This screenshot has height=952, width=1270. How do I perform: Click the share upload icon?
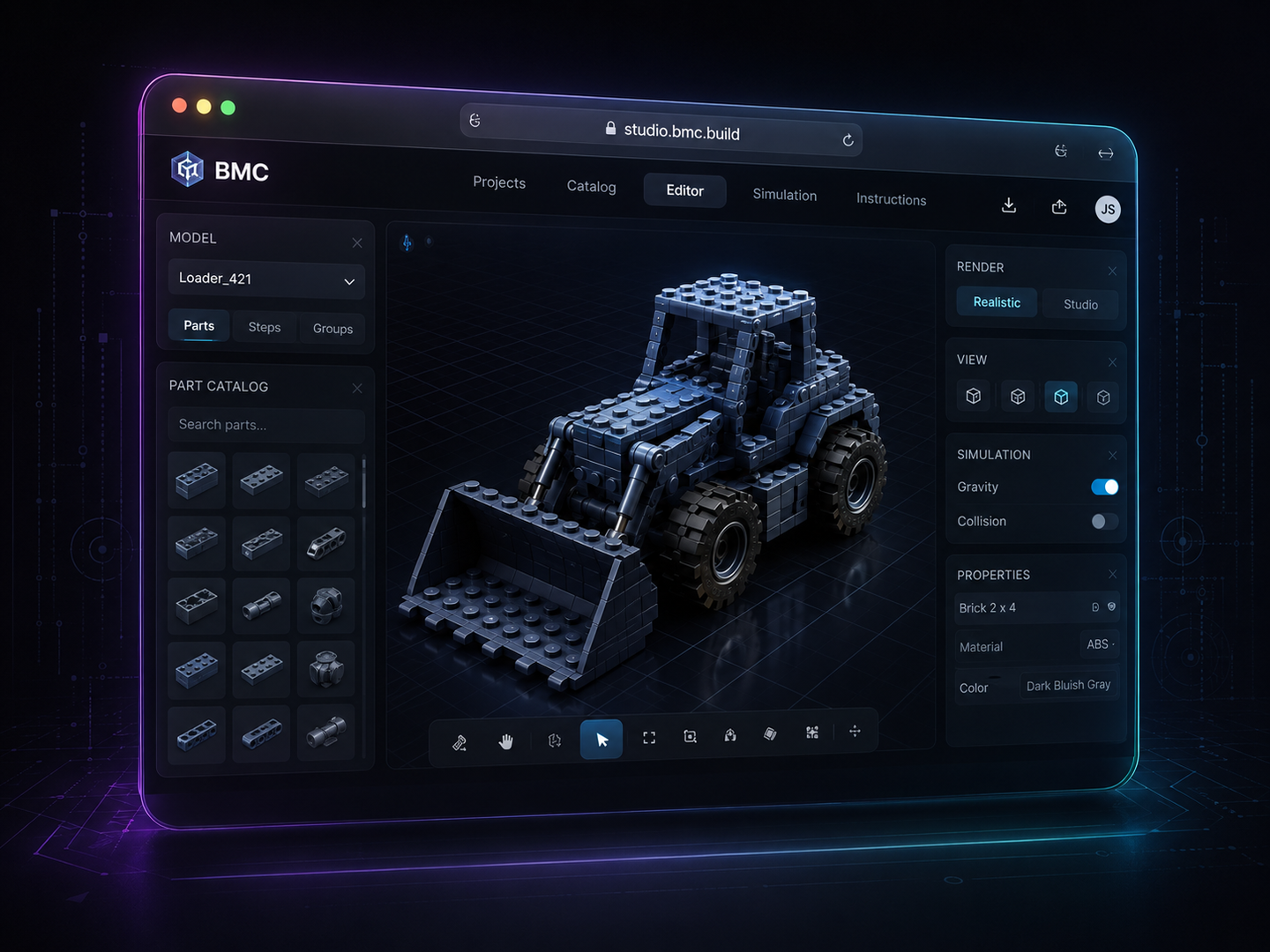click(1059, 207)
